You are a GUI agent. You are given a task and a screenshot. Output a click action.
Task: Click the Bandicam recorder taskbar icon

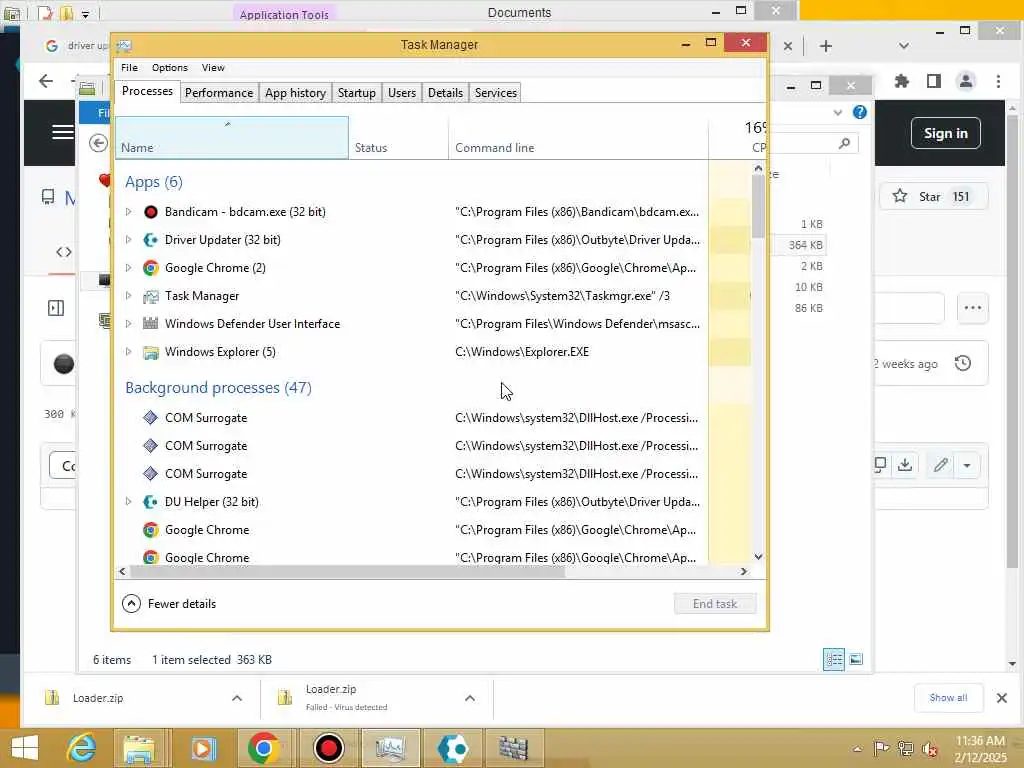[328, 748]
